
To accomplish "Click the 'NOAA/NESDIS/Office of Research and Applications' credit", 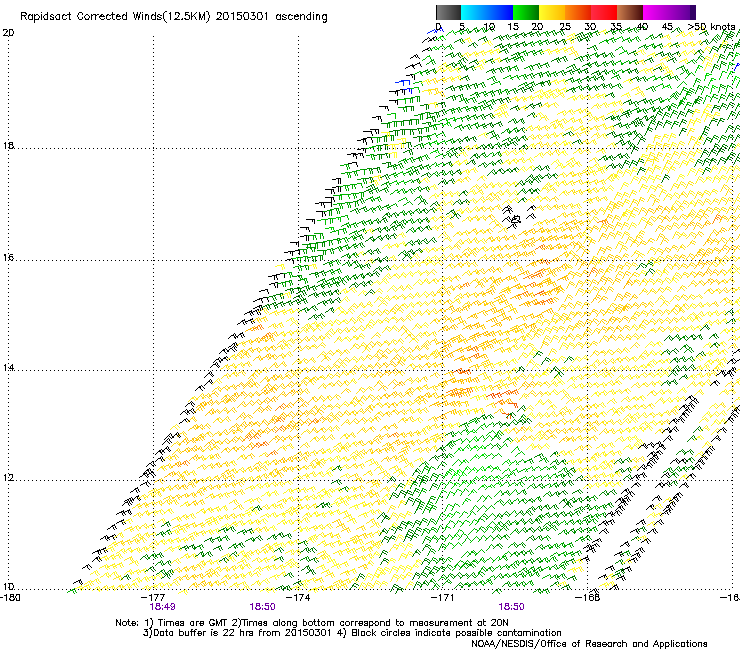I will coord(589,644).
